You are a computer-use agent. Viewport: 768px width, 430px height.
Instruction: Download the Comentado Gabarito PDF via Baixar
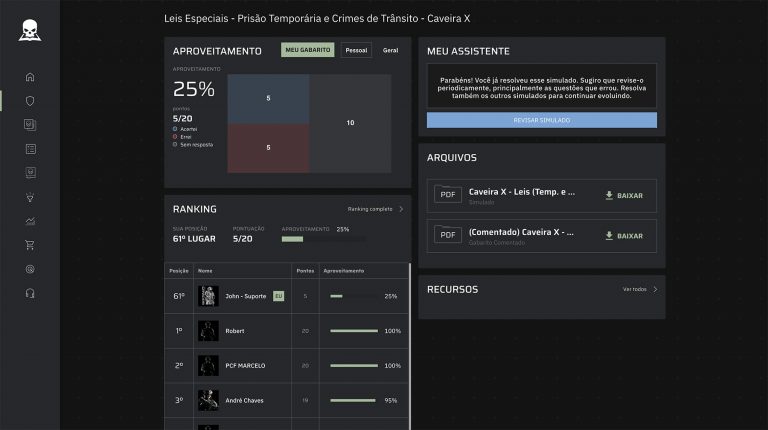coord(624,236)
